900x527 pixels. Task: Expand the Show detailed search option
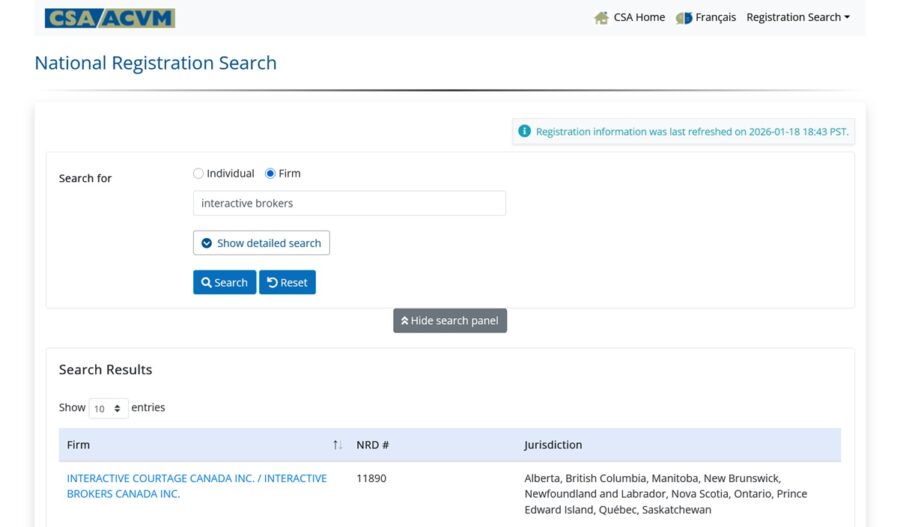coord(261,243)
